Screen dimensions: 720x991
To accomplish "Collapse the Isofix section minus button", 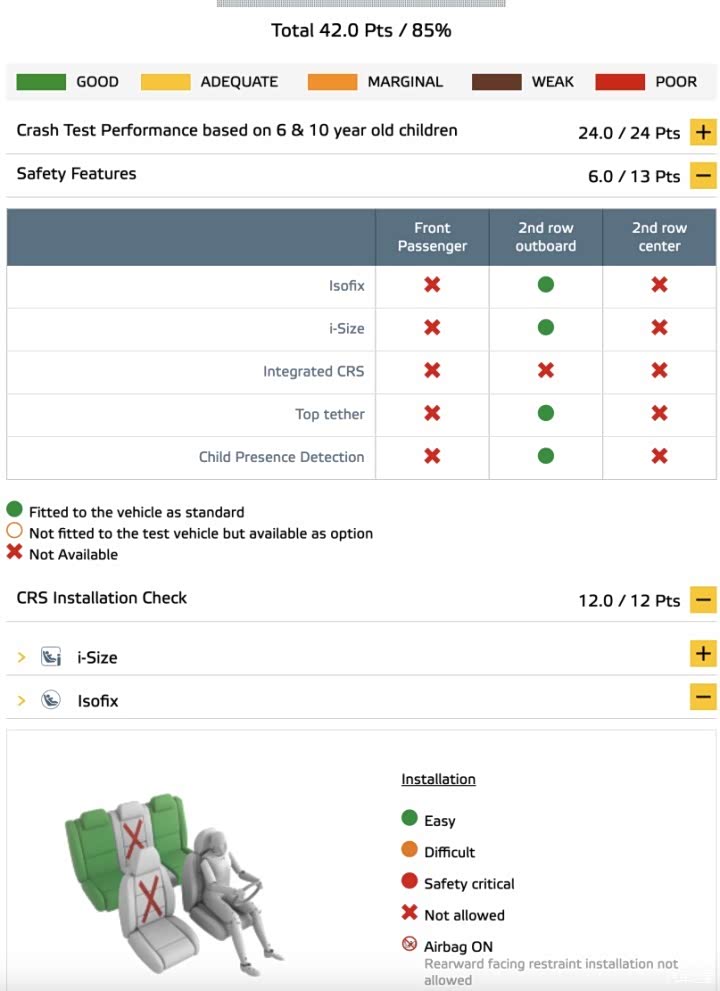I will click(703, 696).
